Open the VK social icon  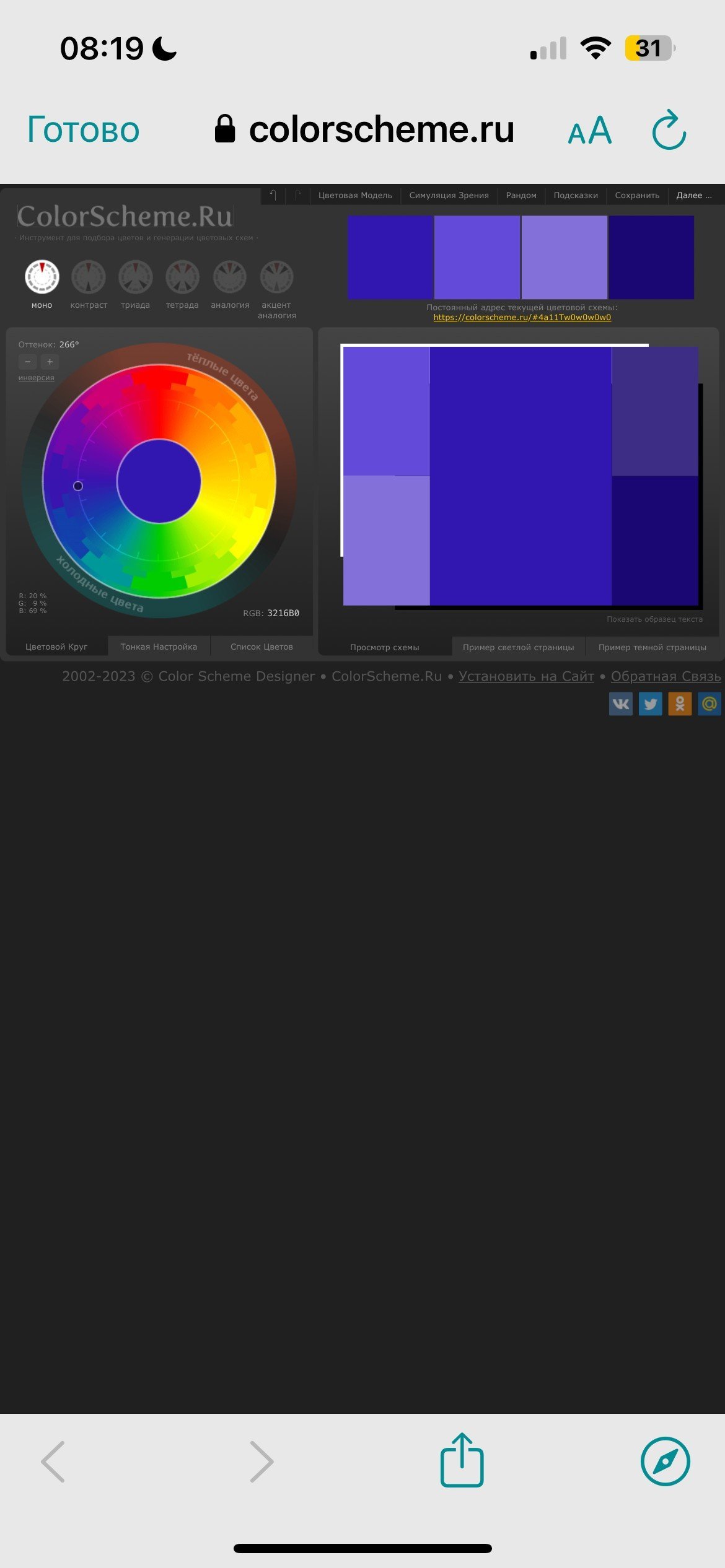[621, 703]
